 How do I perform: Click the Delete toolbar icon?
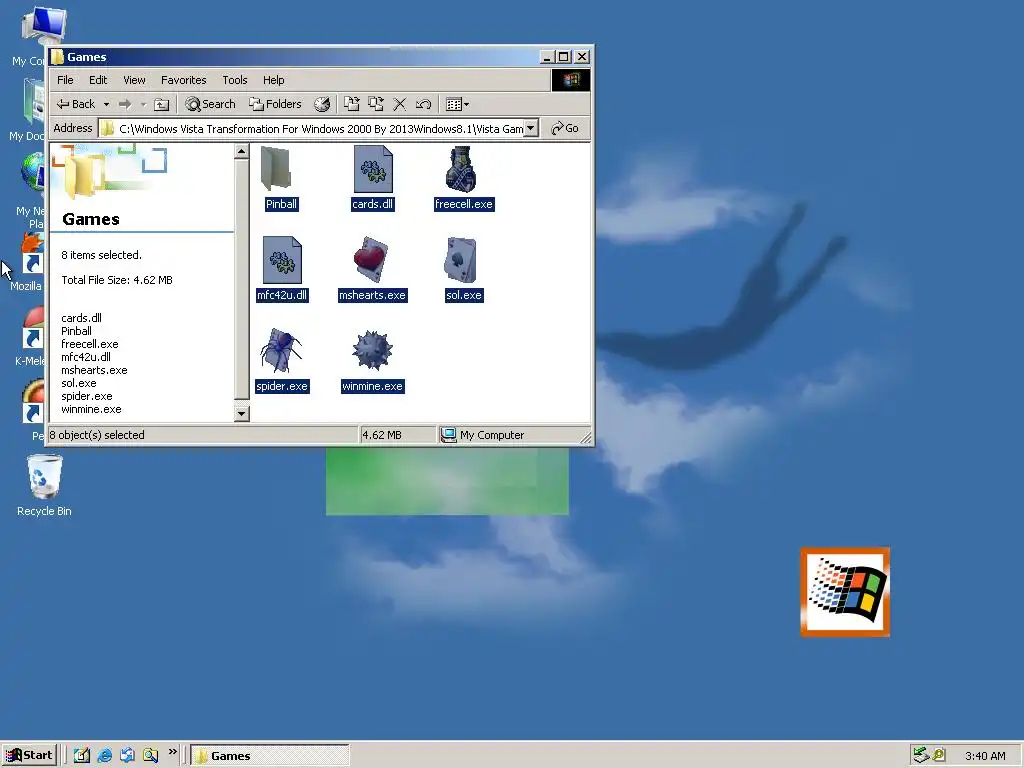coord(400,104)
